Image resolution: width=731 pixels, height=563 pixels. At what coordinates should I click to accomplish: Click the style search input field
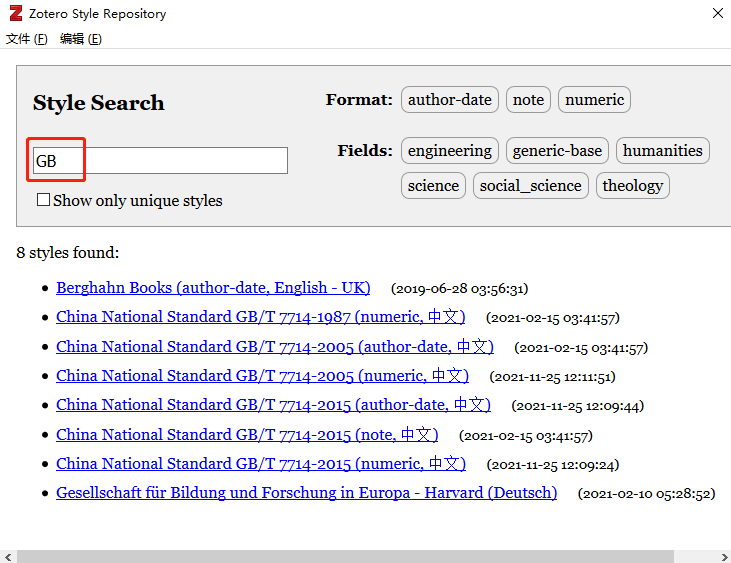(x=160, y=161)
